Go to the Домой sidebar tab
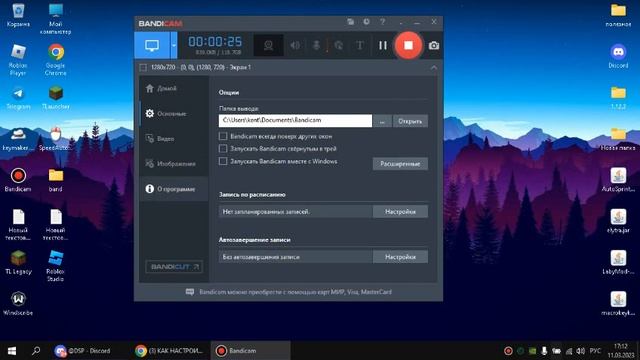 [x=173, y=88]
